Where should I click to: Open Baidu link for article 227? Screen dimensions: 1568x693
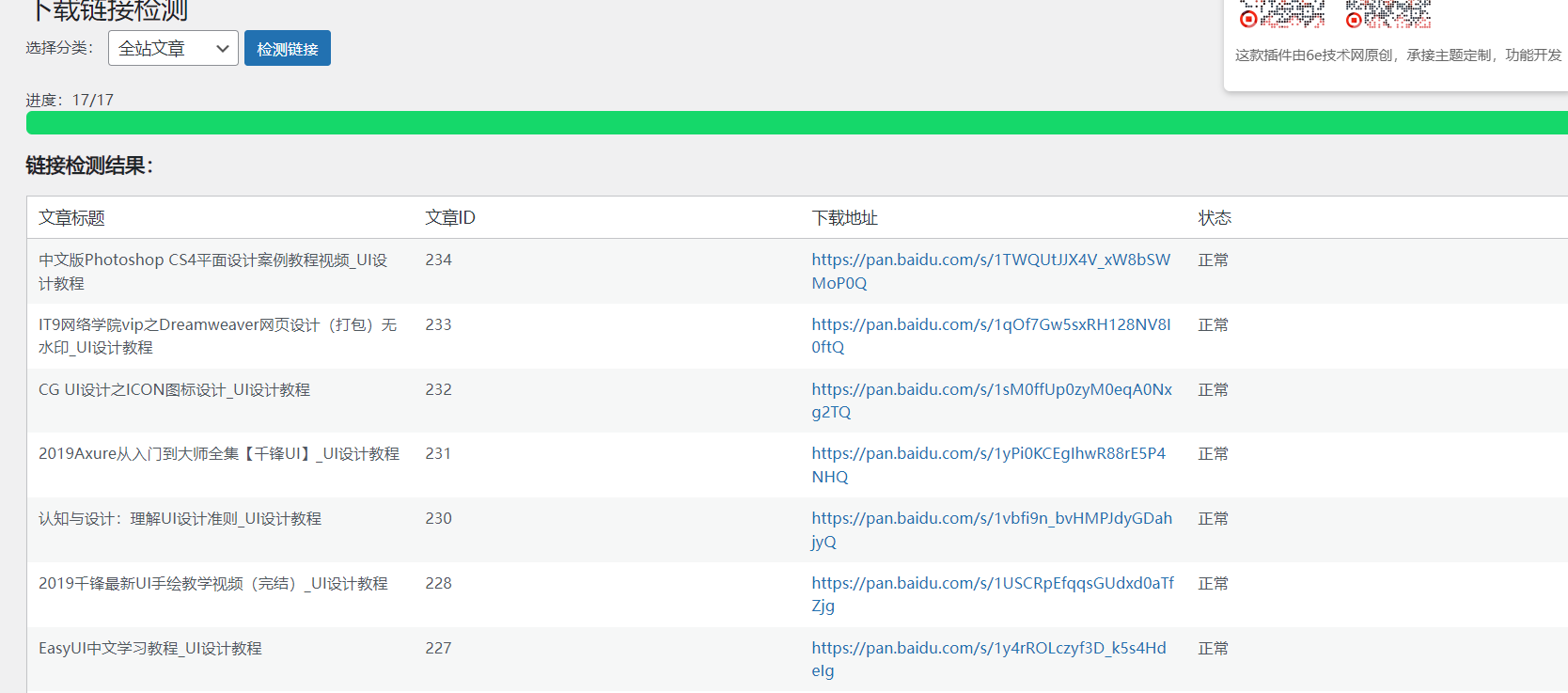point(988,649)
